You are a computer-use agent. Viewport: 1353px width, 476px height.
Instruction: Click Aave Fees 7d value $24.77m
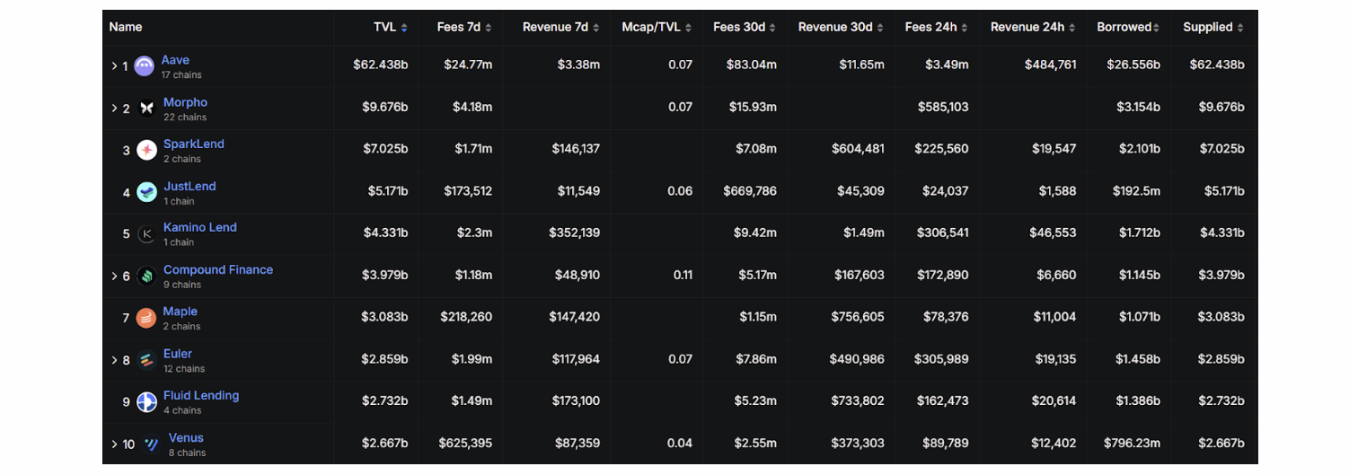466,65
